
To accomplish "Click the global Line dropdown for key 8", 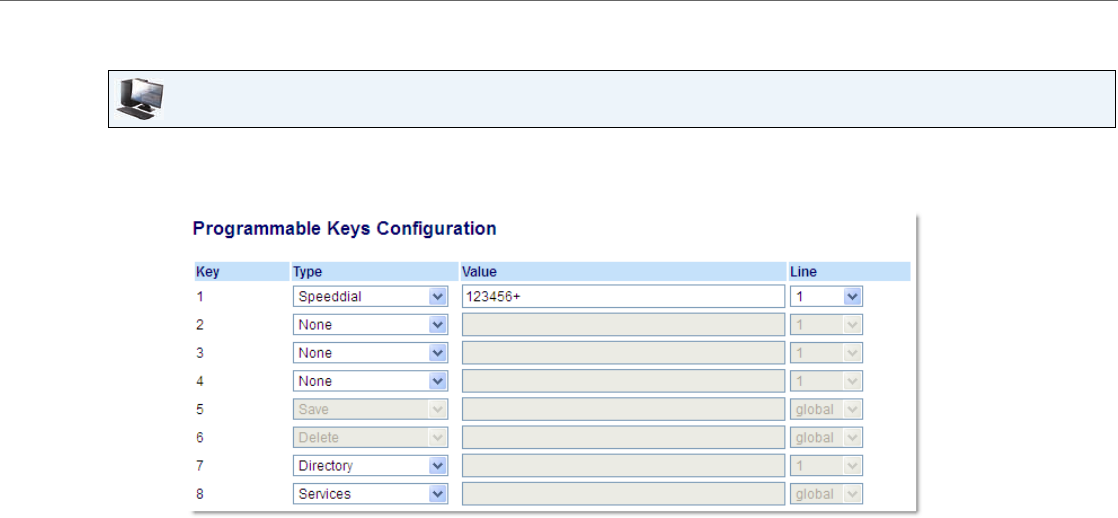I will [x=826, y=494].
